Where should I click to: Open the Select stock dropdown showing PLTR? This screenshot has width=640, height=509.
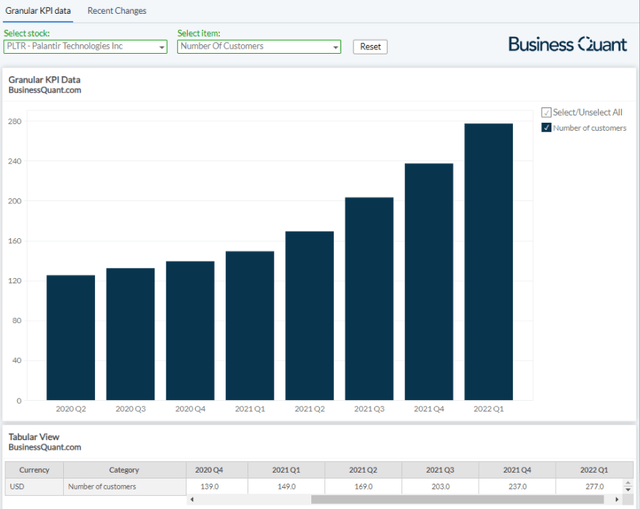pyautogui.click(x=84, y=46)
